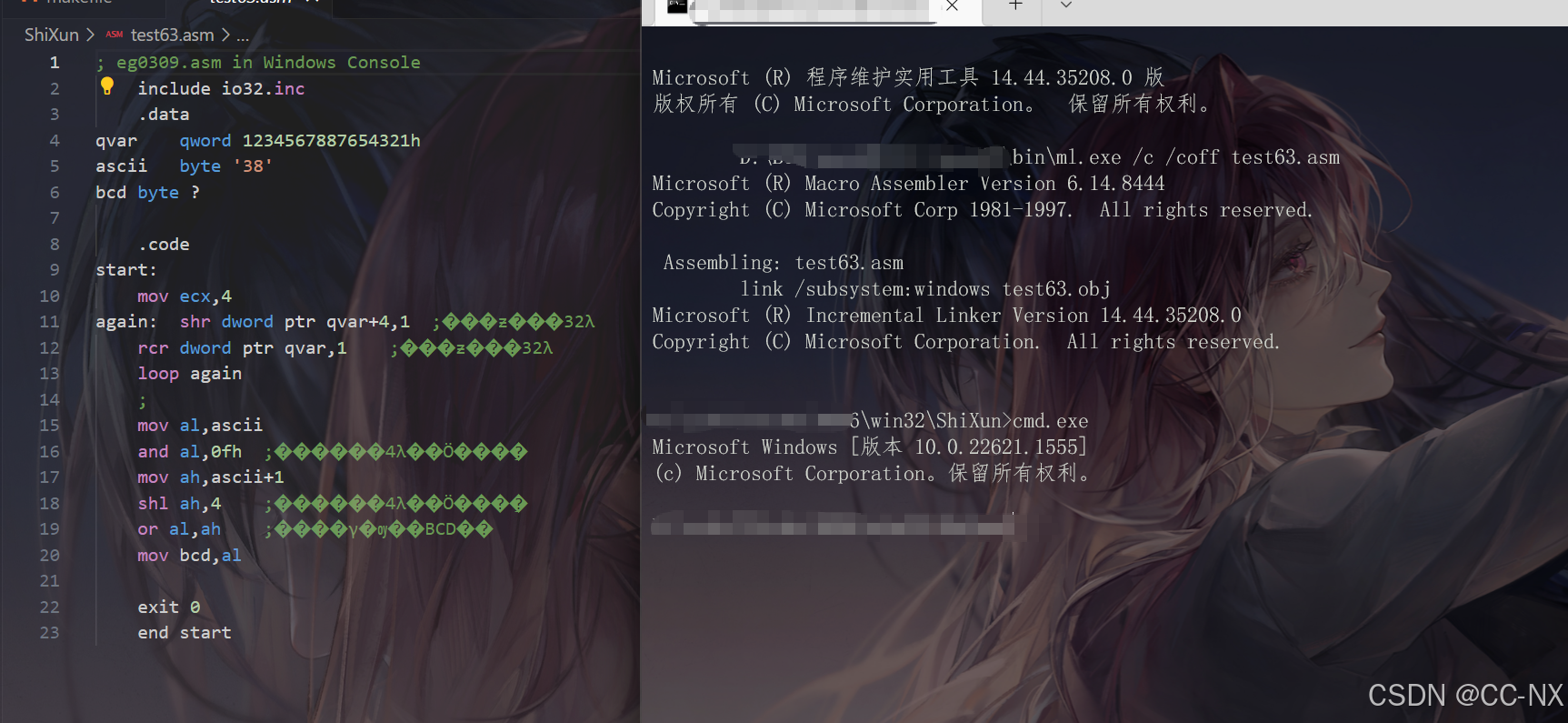This screenshot has height=723, width=1568.
Task: Click 'mov al,ascii' instruction
Action: (x=200, y=426)
